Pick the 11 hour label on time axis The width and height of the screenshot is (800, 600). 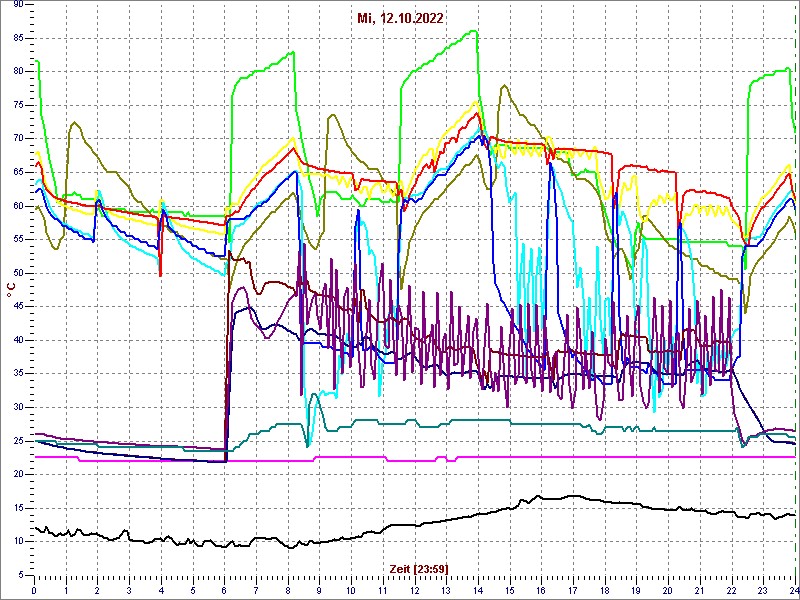[383, 591]
